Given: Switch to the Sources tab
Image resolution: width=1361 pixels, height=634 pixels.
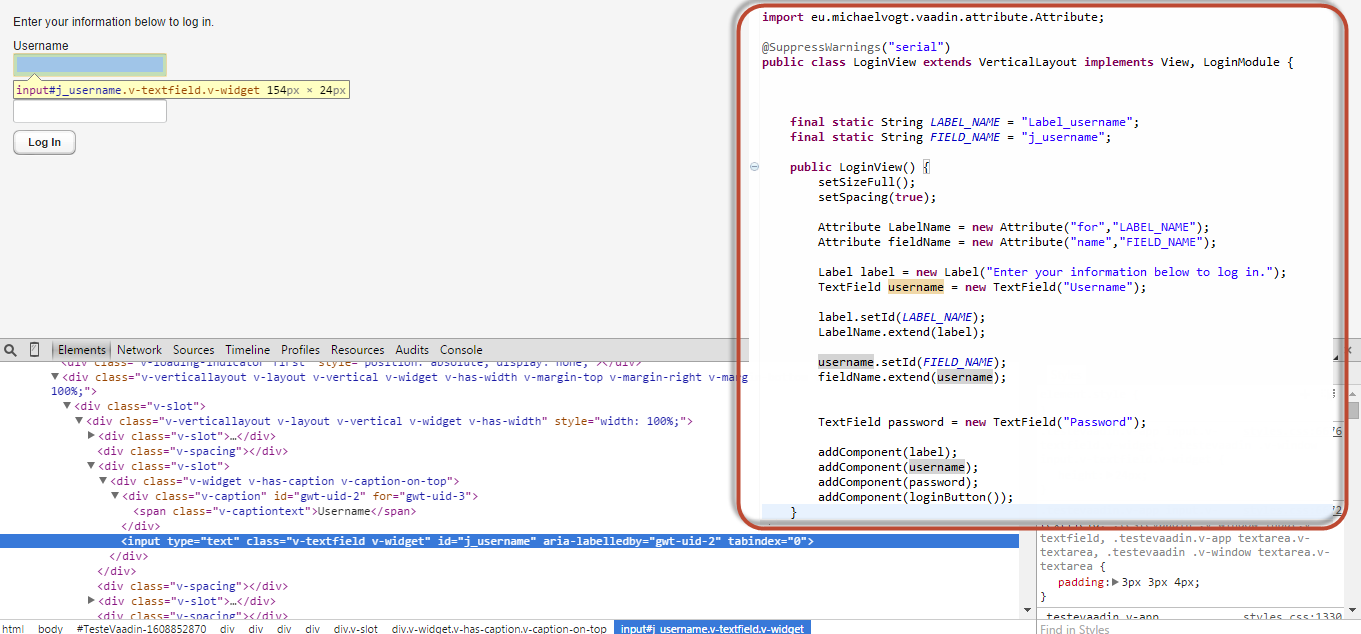Looking at the screenshot, I should 193,350.
